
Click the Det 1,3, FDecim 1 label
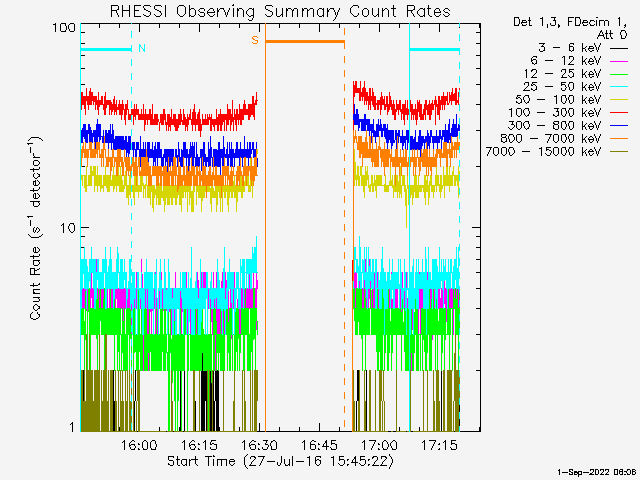[570, 22]
